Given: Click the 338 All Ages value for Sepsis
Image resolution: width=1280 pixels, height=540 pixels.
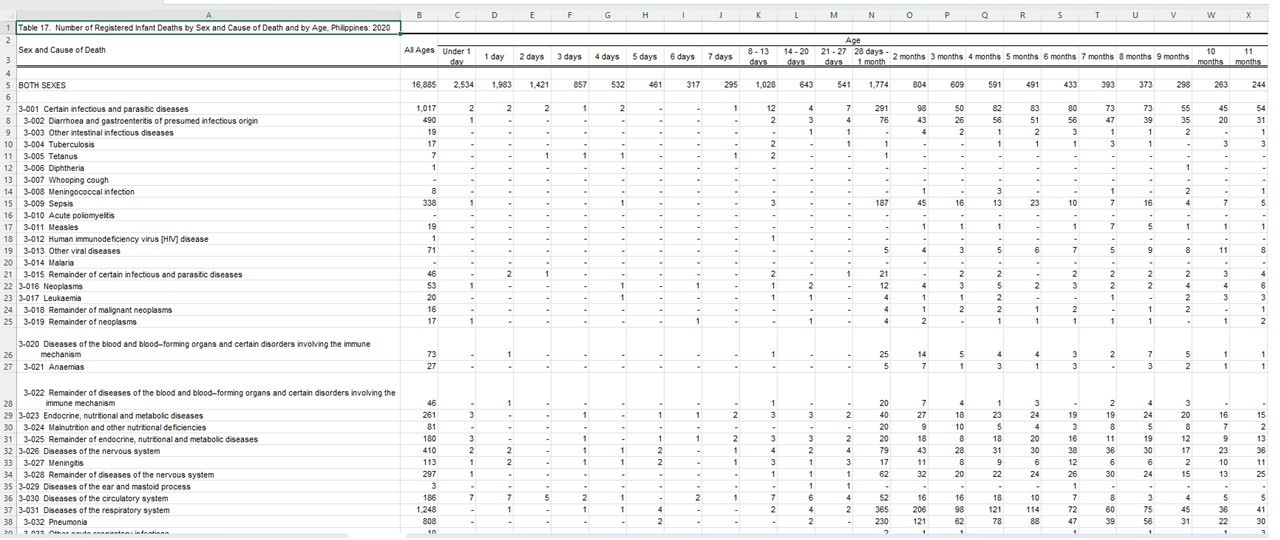Looking at the screenshot, I should click(x=429, y=203).
